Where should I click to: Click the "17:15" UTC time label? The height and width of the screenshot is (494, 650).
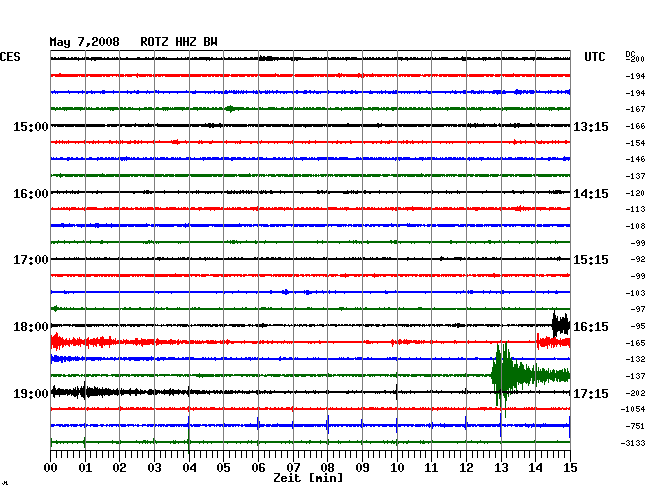point(591,393)
